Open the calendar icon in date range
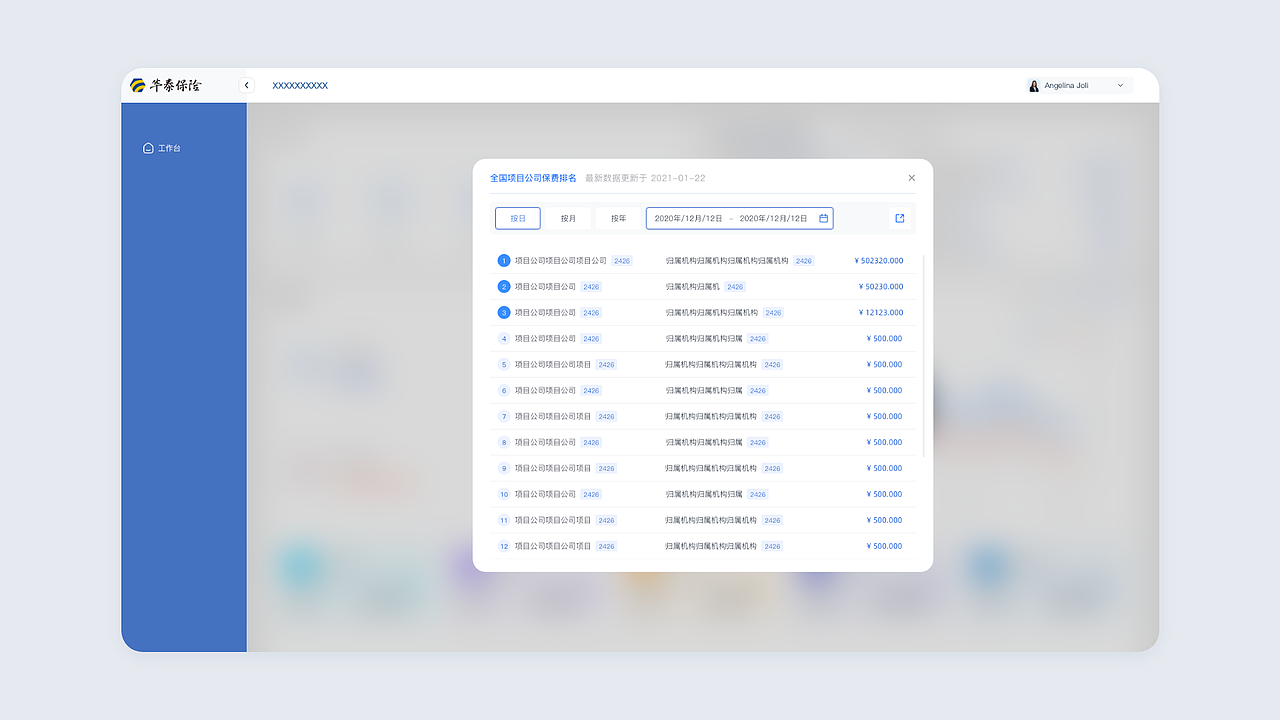1280x720 pixels. [824, 218]
